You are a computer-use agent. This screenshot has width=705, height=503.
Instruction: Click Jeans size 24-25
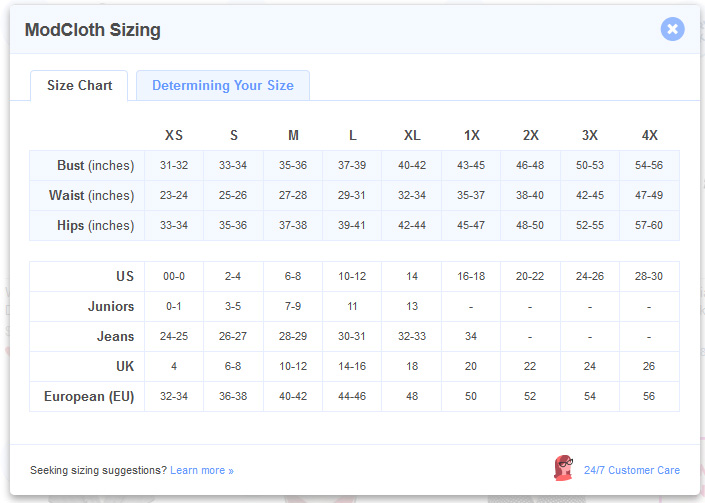click(174, 336)
